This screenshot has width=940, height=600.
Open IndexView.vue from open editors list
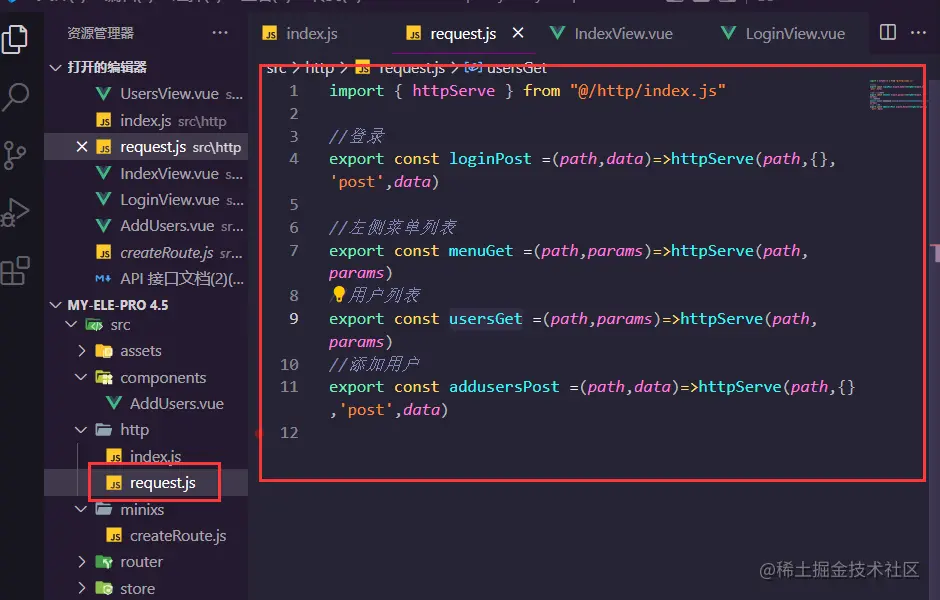pyautogui.click(x=146, y=173)
